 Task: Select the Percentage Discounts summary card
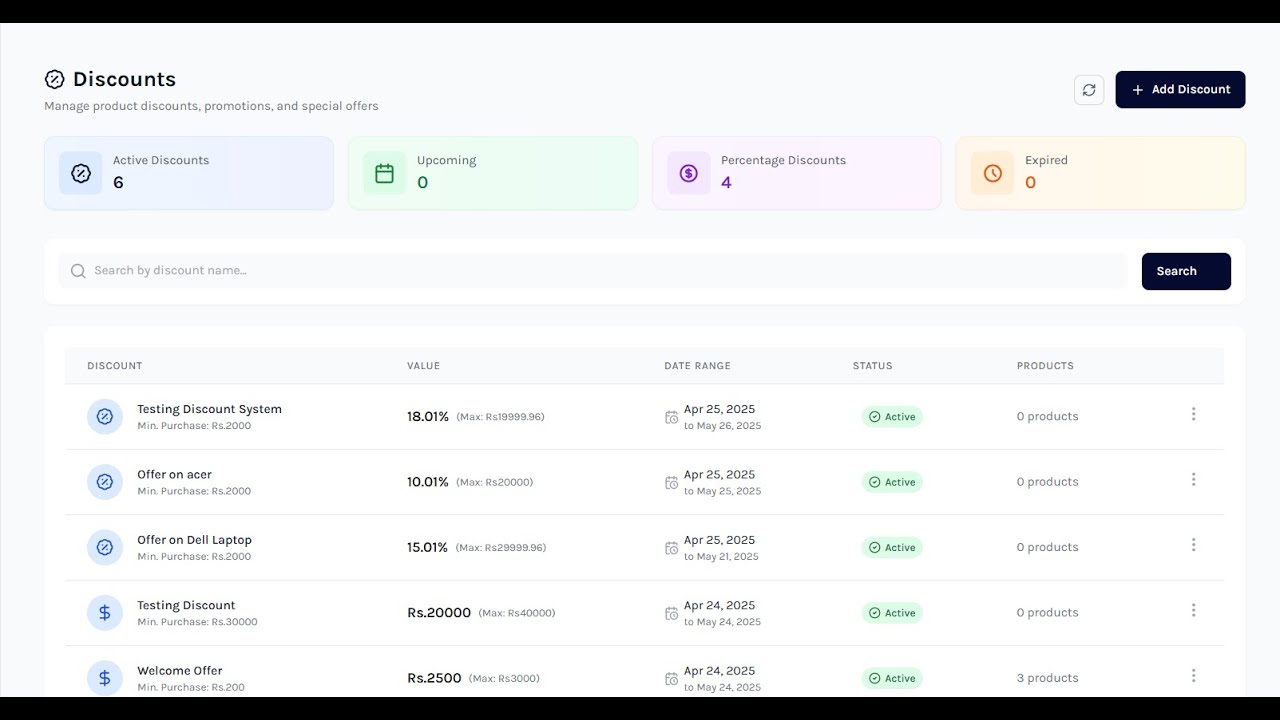coord(797,173)
